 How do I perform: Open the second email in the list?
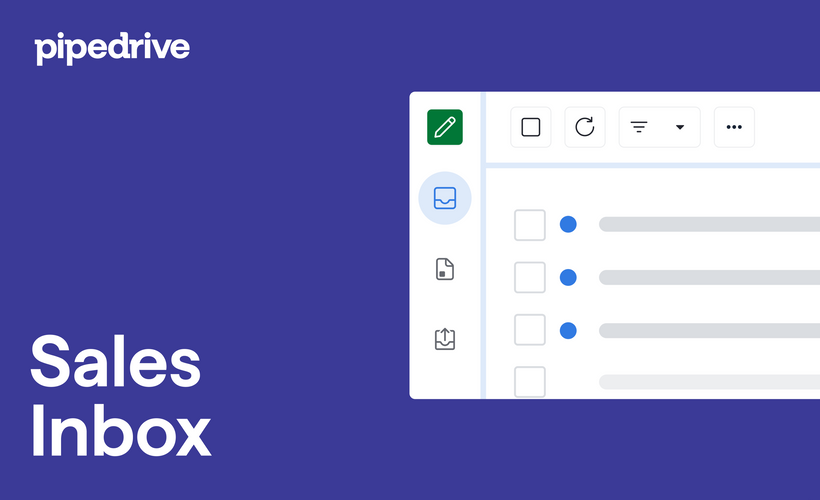pos(708,277)
